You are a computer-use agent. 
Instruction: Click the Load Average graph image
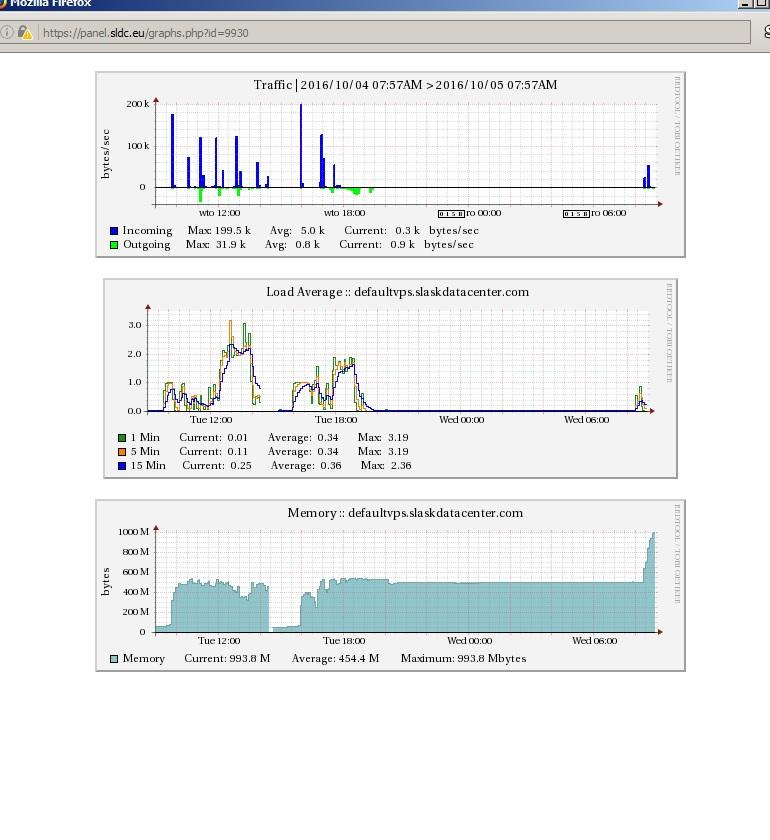(x=391, y=378)
